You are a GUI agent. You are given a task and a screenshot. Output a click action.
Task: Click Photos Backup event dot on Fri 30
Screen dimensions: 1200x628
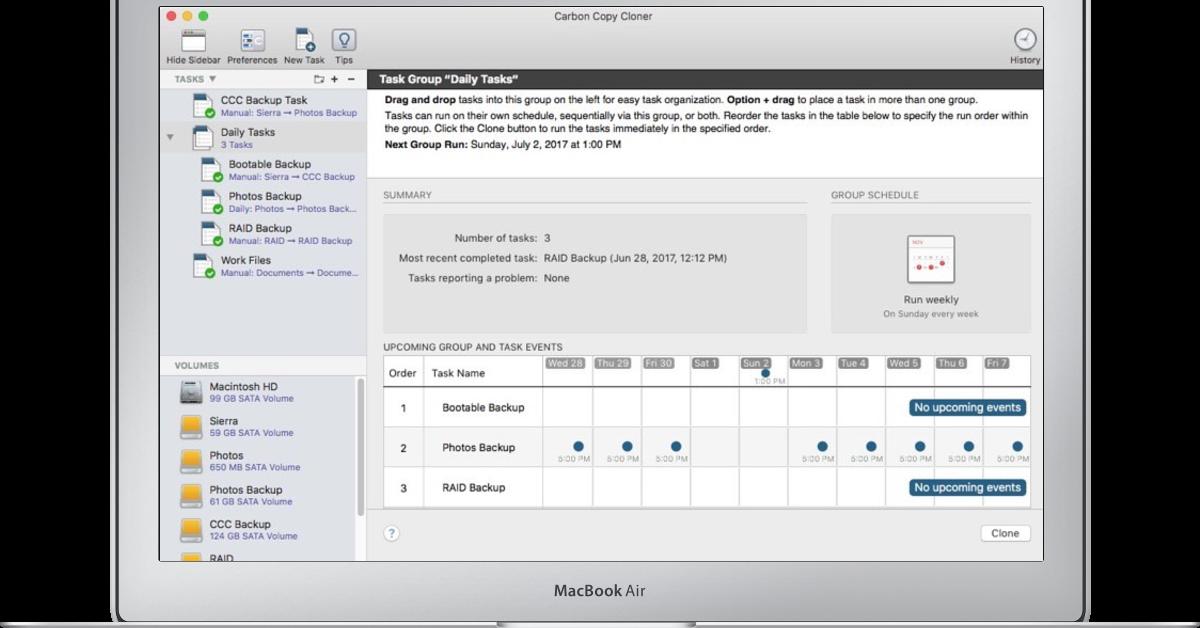[676, 447]
